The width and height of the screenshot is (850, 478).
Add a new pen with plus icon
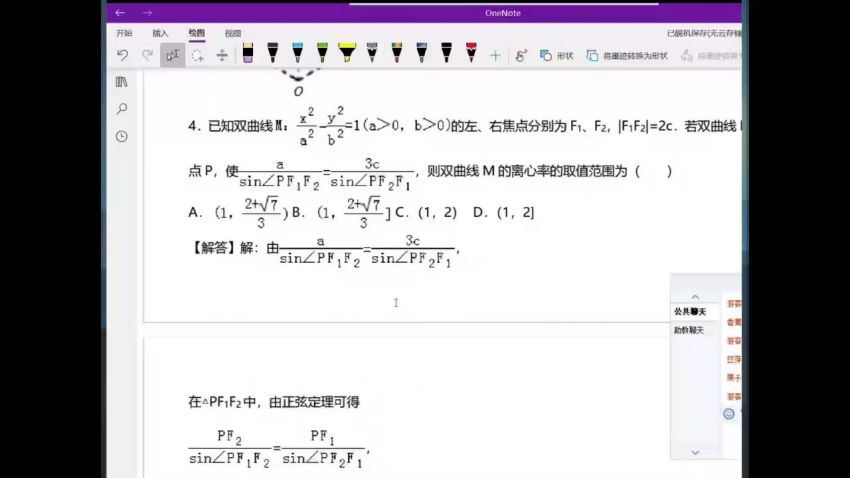point(495,55)
